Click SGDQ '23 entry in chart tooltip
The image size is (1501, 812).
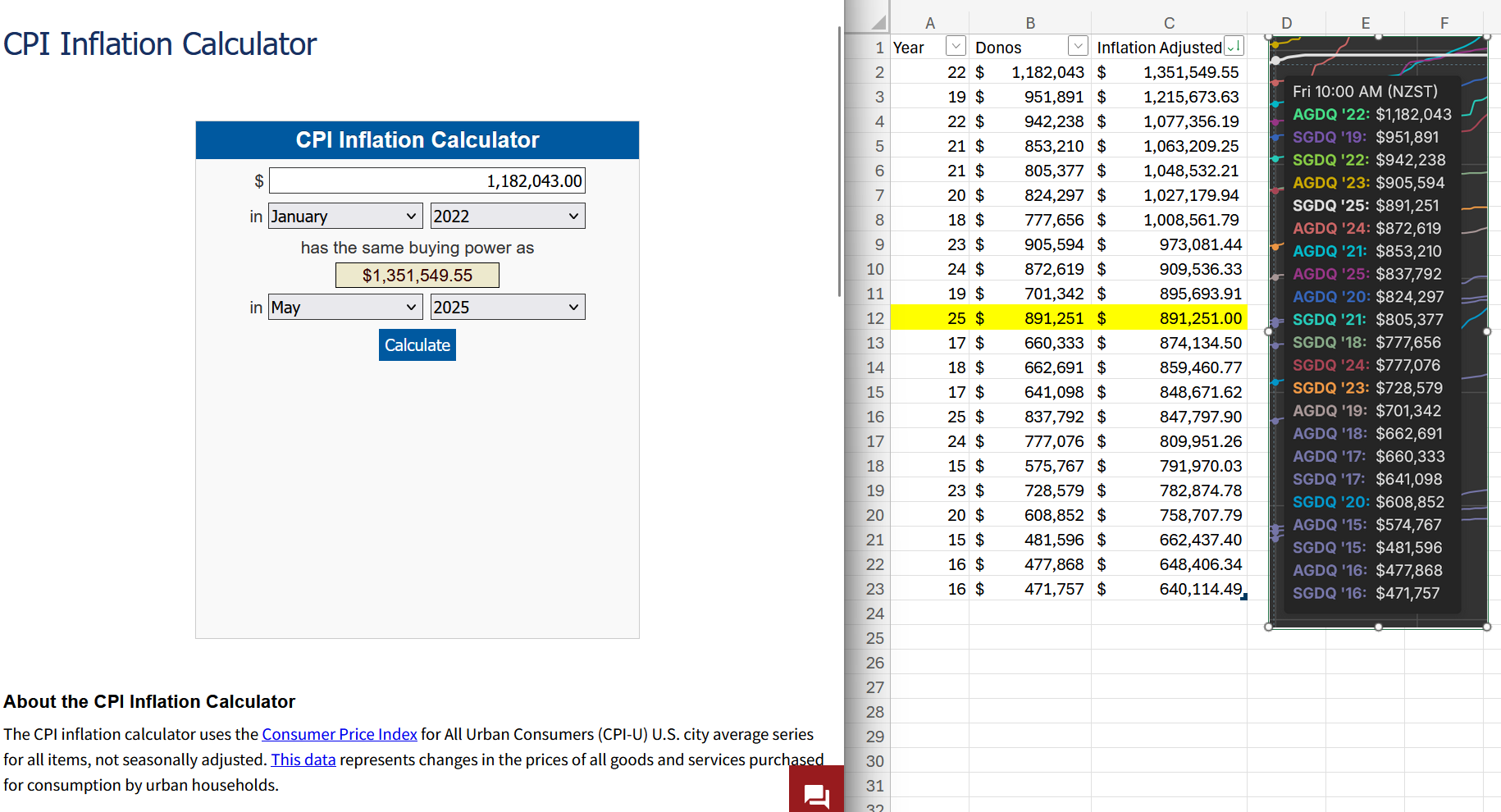1367,388
